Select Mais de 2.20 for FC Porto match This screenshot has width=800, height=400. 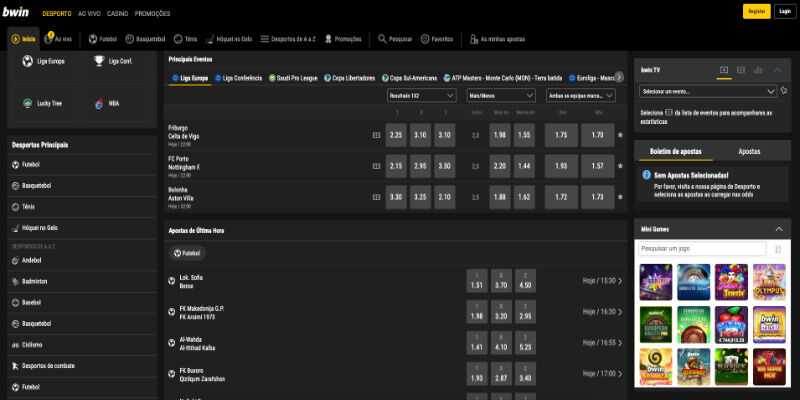click(500, 166)
